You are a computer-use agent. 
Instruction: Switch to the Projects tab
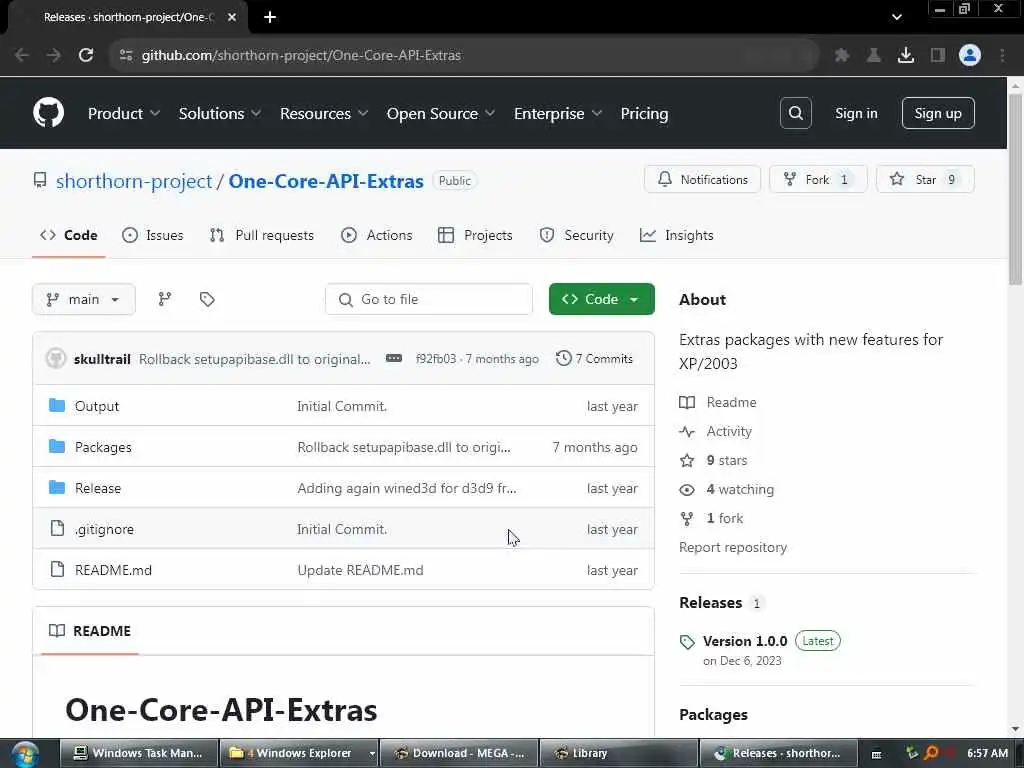475,235
